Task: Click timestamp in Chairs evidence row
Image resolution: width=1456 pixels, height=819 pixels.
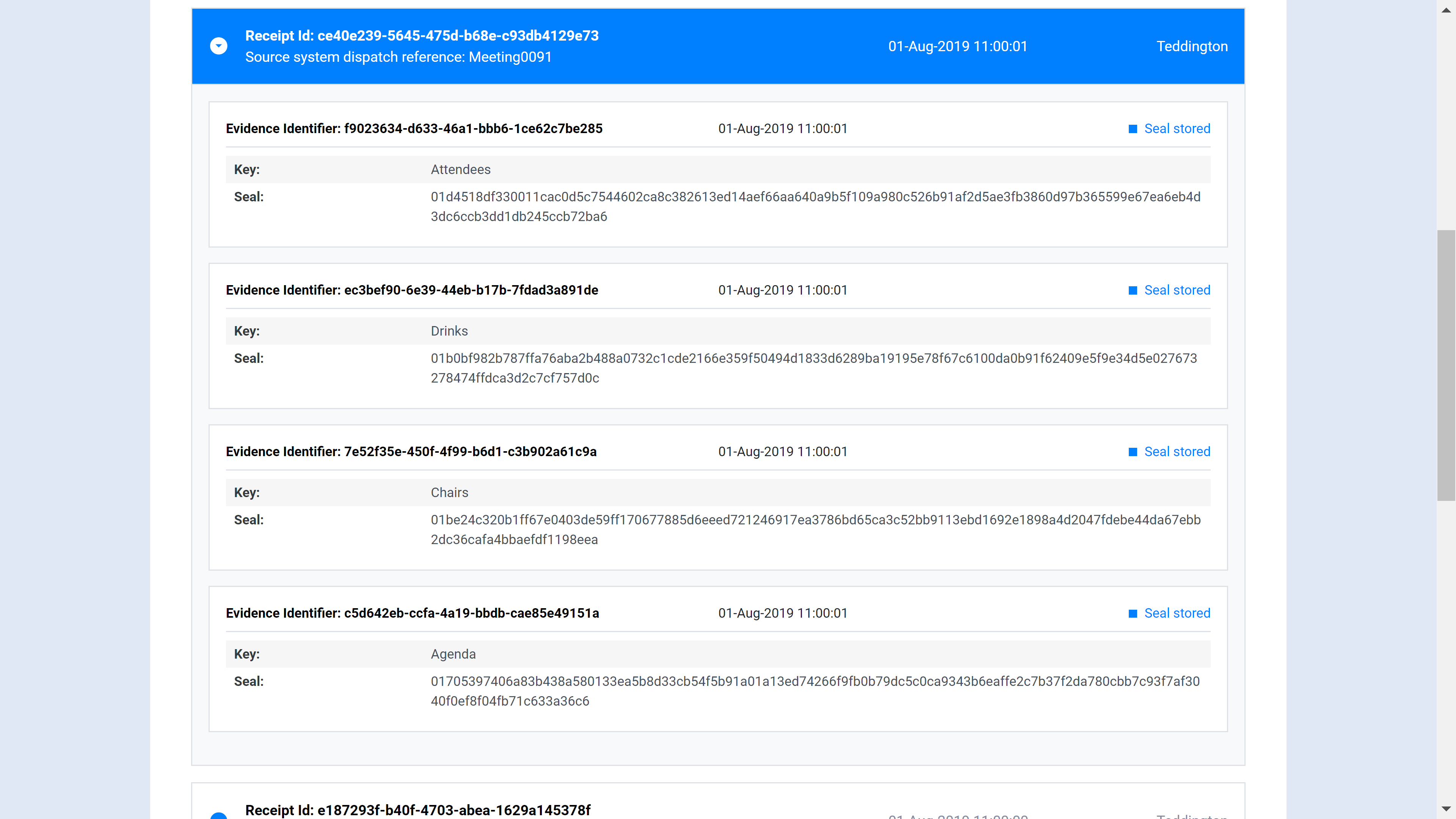Action: point(782,452)
